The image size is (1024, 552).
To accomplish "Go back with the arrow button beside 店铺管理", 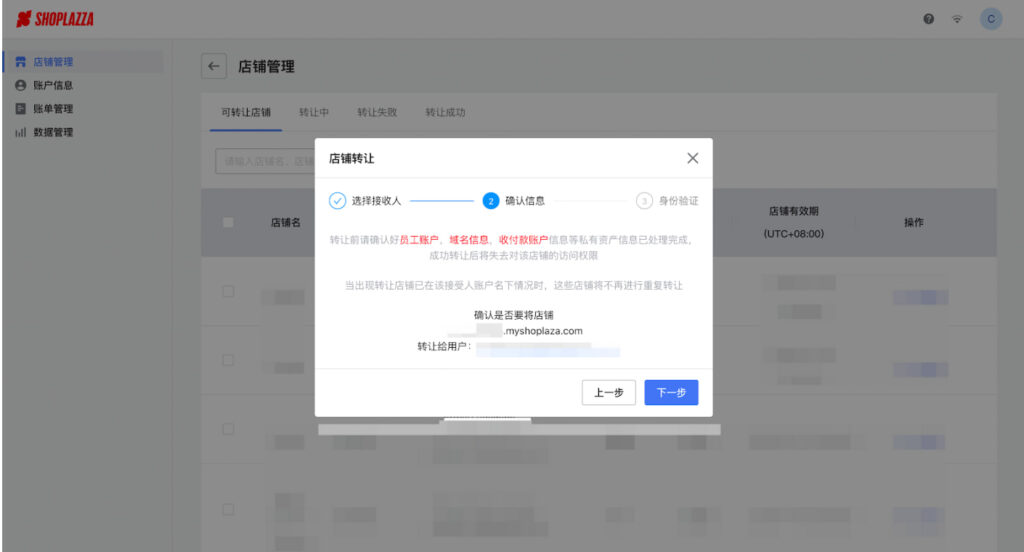I will click(x=214, y=66).
